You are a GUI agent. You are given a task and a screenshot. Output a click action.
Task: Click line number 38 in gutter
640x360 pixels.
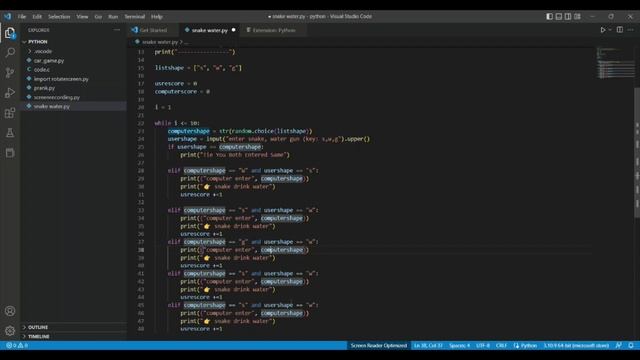click(x=141, y=250)
